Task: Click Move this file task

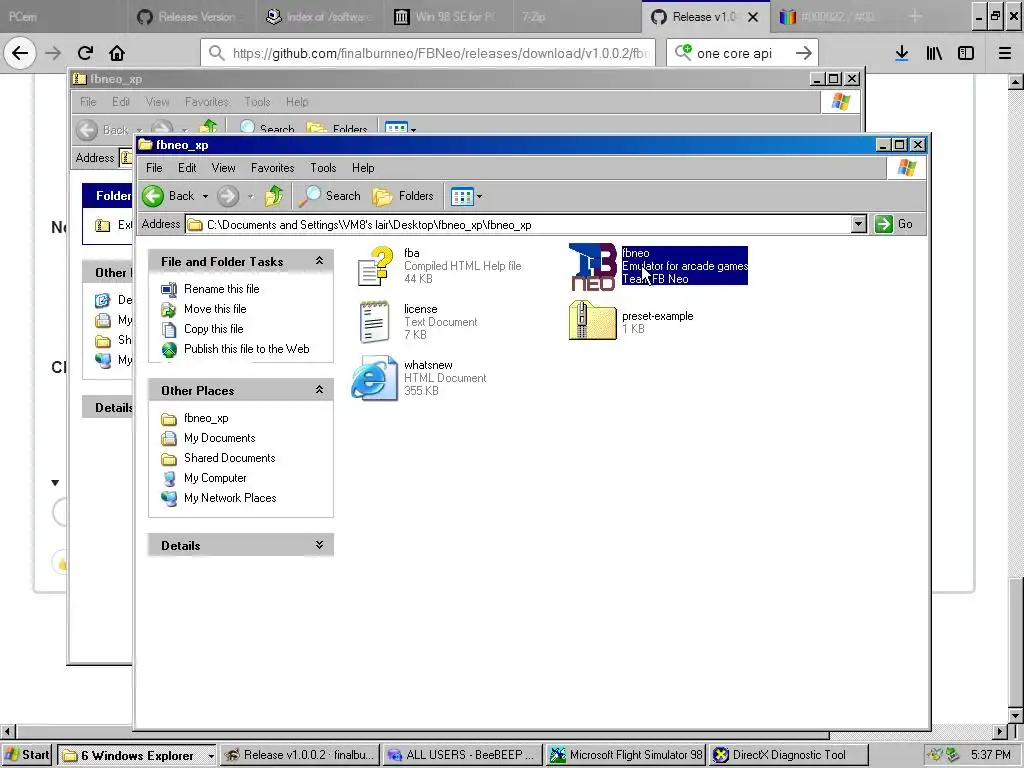Action: pos(215,309)
